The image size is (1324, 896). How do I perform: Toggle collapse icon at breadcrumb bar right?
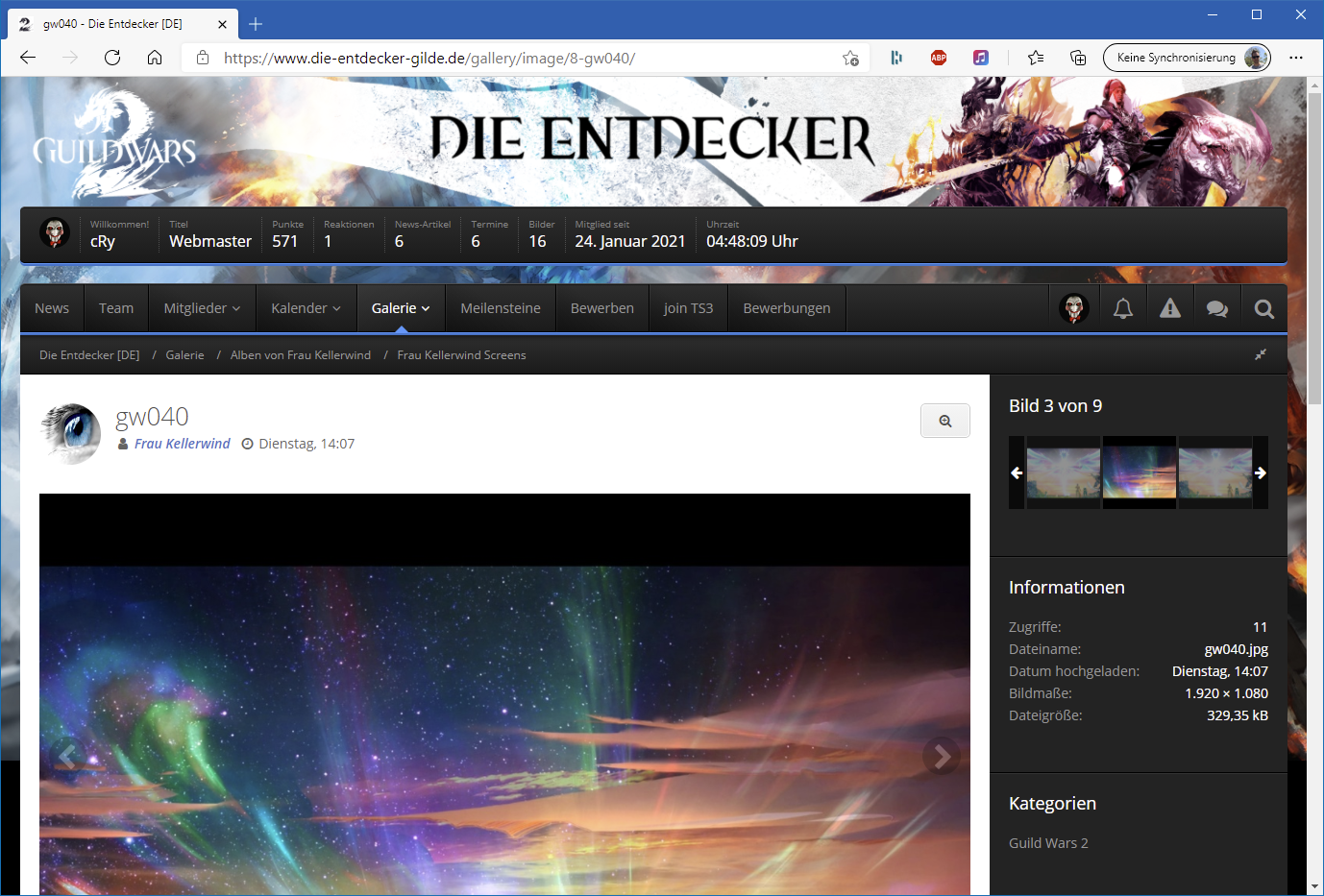click(x=1261, y=354)
